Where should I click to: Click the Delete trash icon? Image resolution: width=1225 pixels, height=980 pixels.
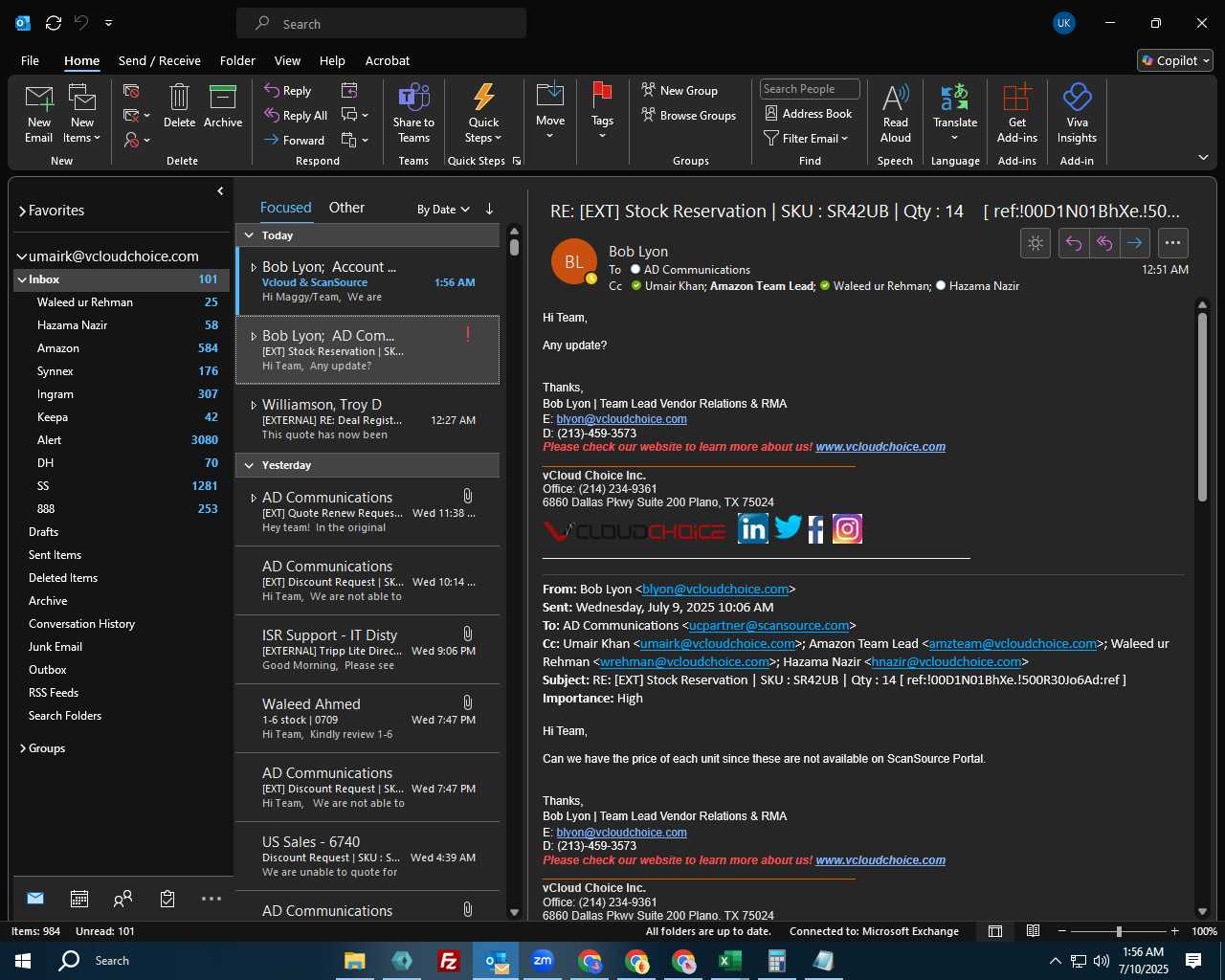pyautogui.click(x=179, y=97)
